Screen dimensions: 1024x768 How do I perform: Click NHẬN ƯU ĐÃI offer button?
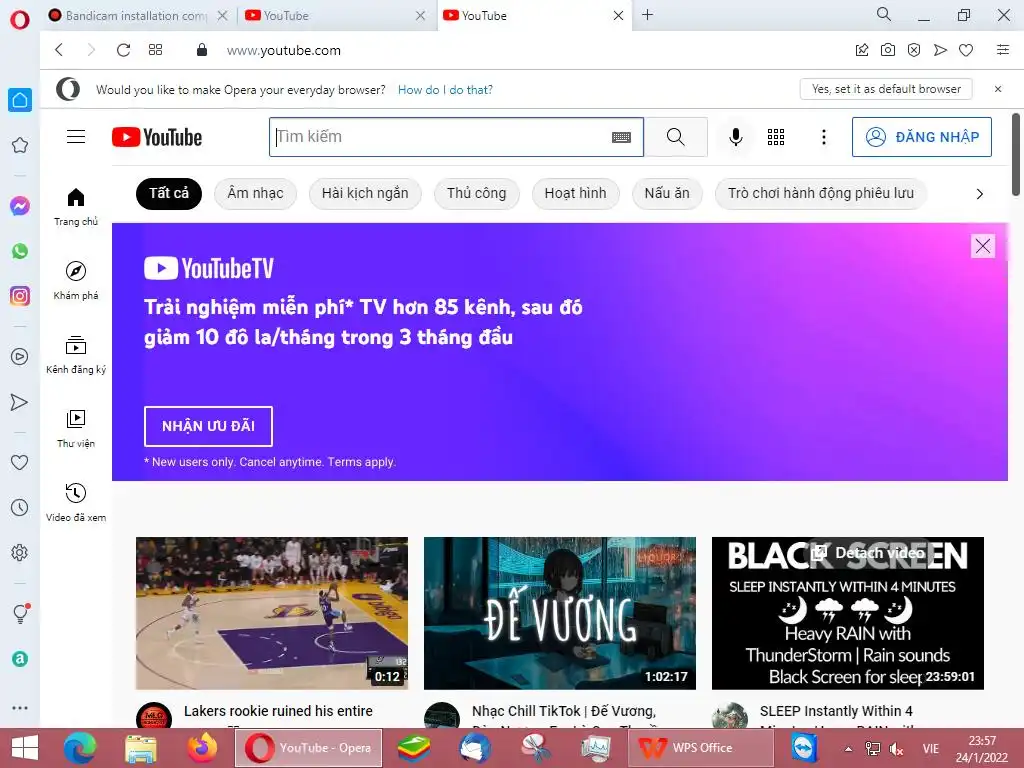pyautogui.click(x=208, y=426)
